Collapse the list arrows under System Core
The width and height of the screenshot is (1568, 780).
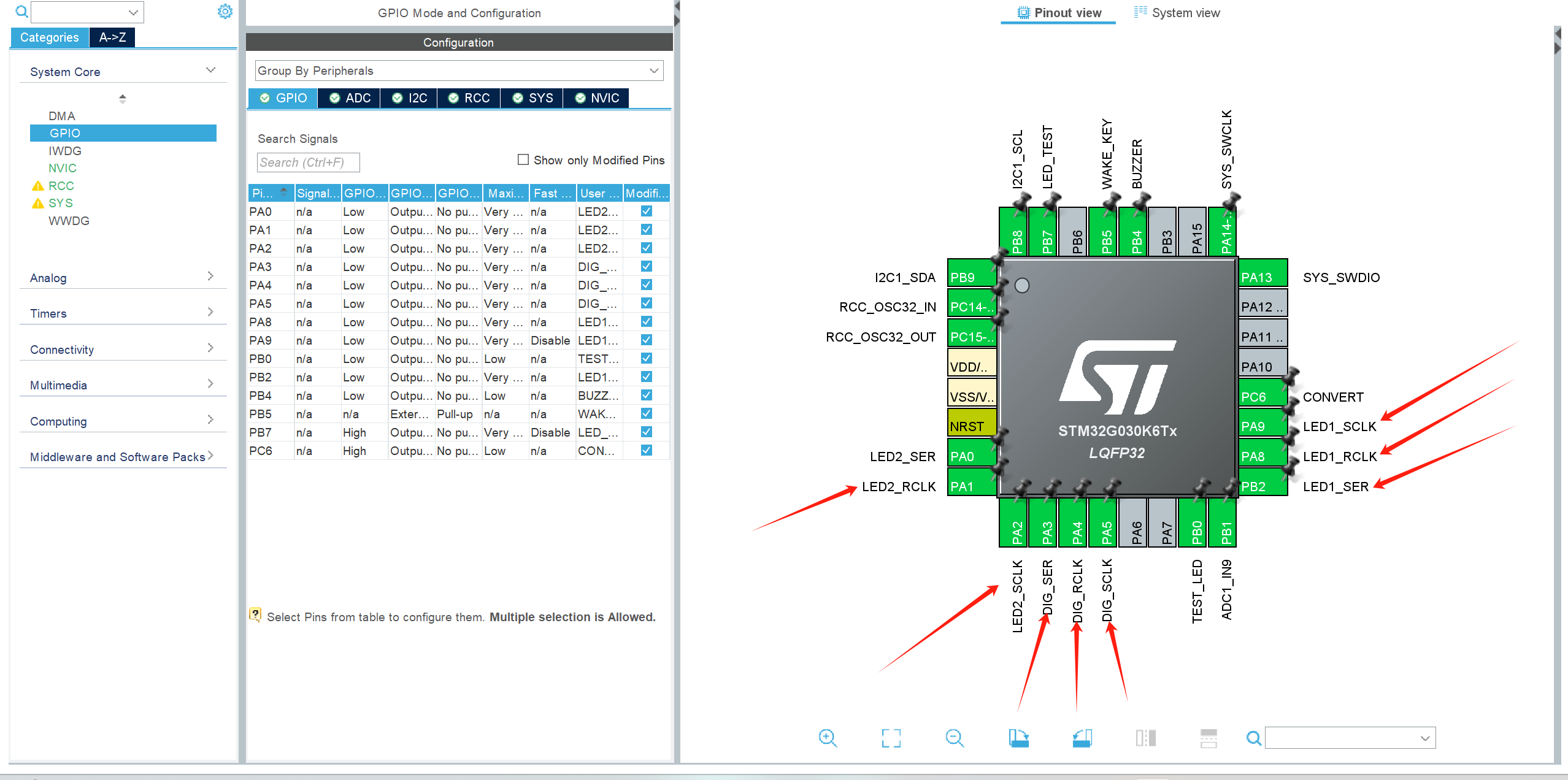point(123,98)
